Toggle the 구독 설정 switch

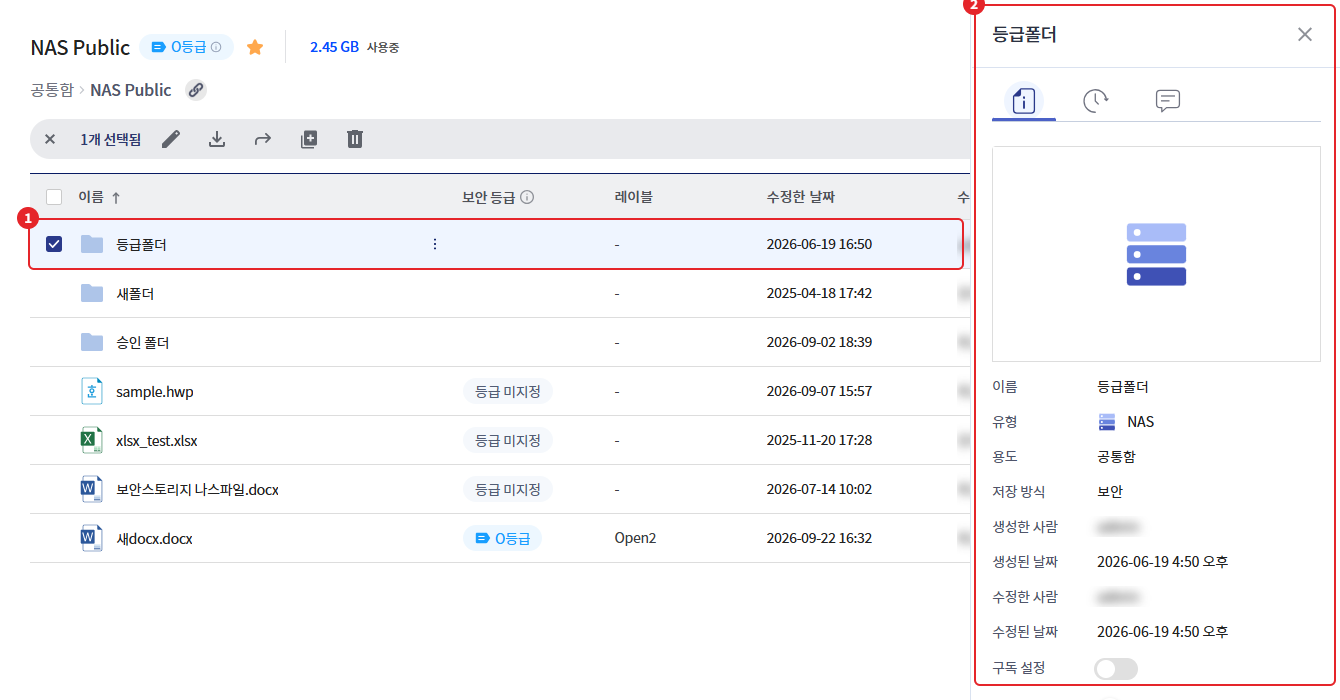pyautogui.click(x=1116, y=669)
